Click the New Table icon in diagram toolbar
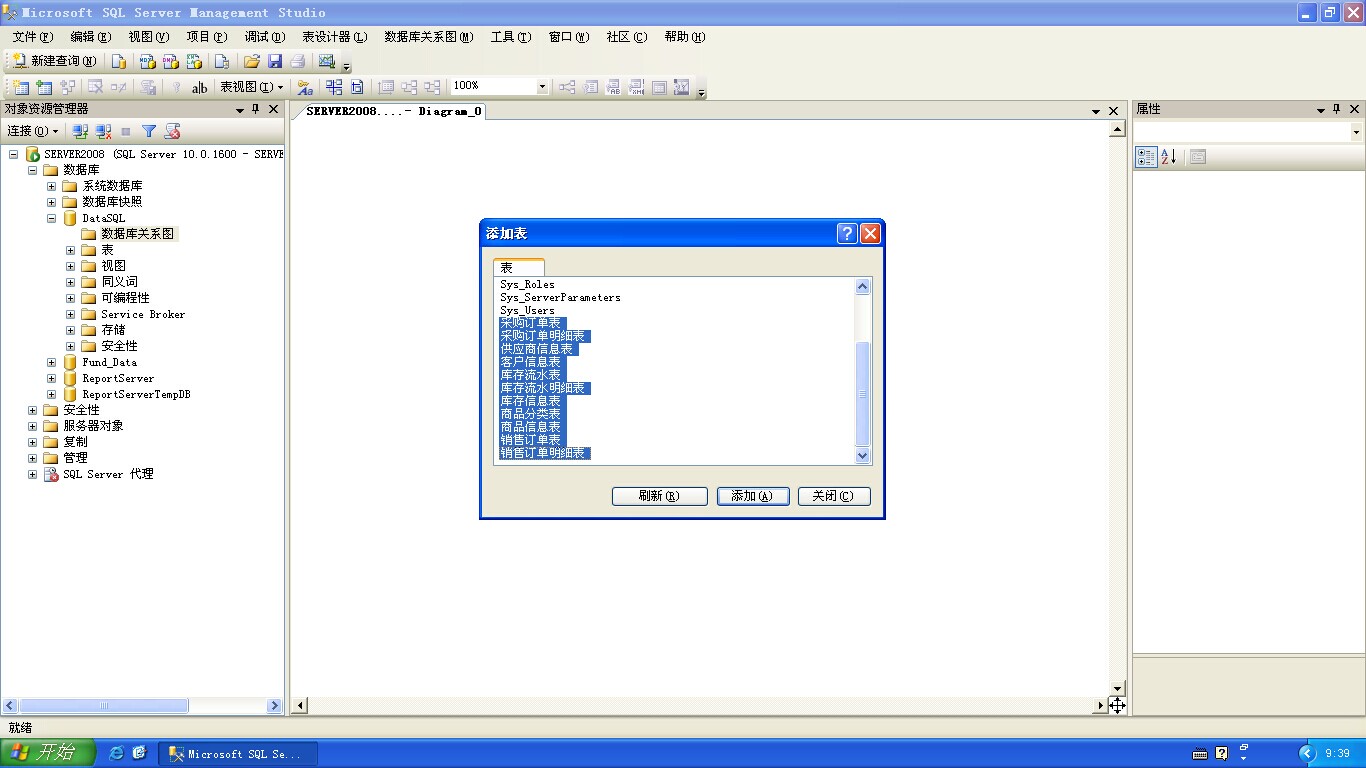Viewport: 1366px width, 768px height. (20, 87)
